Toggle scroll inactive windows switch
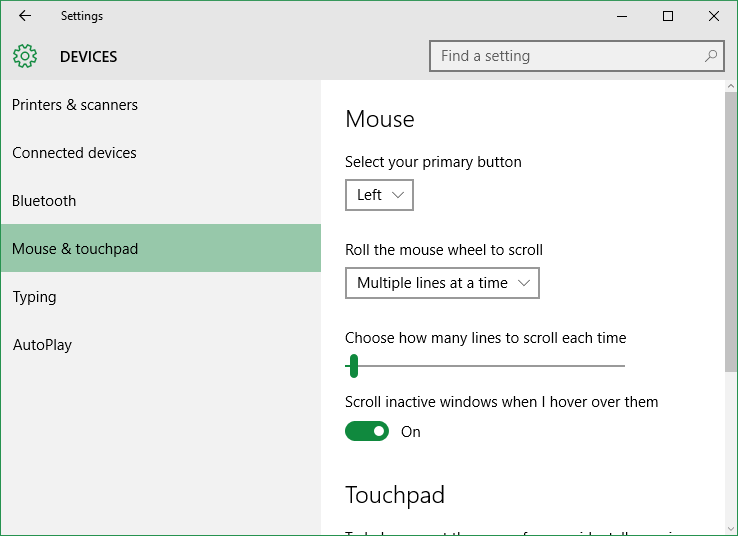This screenshot has height=536, width=738. (367, 431)
